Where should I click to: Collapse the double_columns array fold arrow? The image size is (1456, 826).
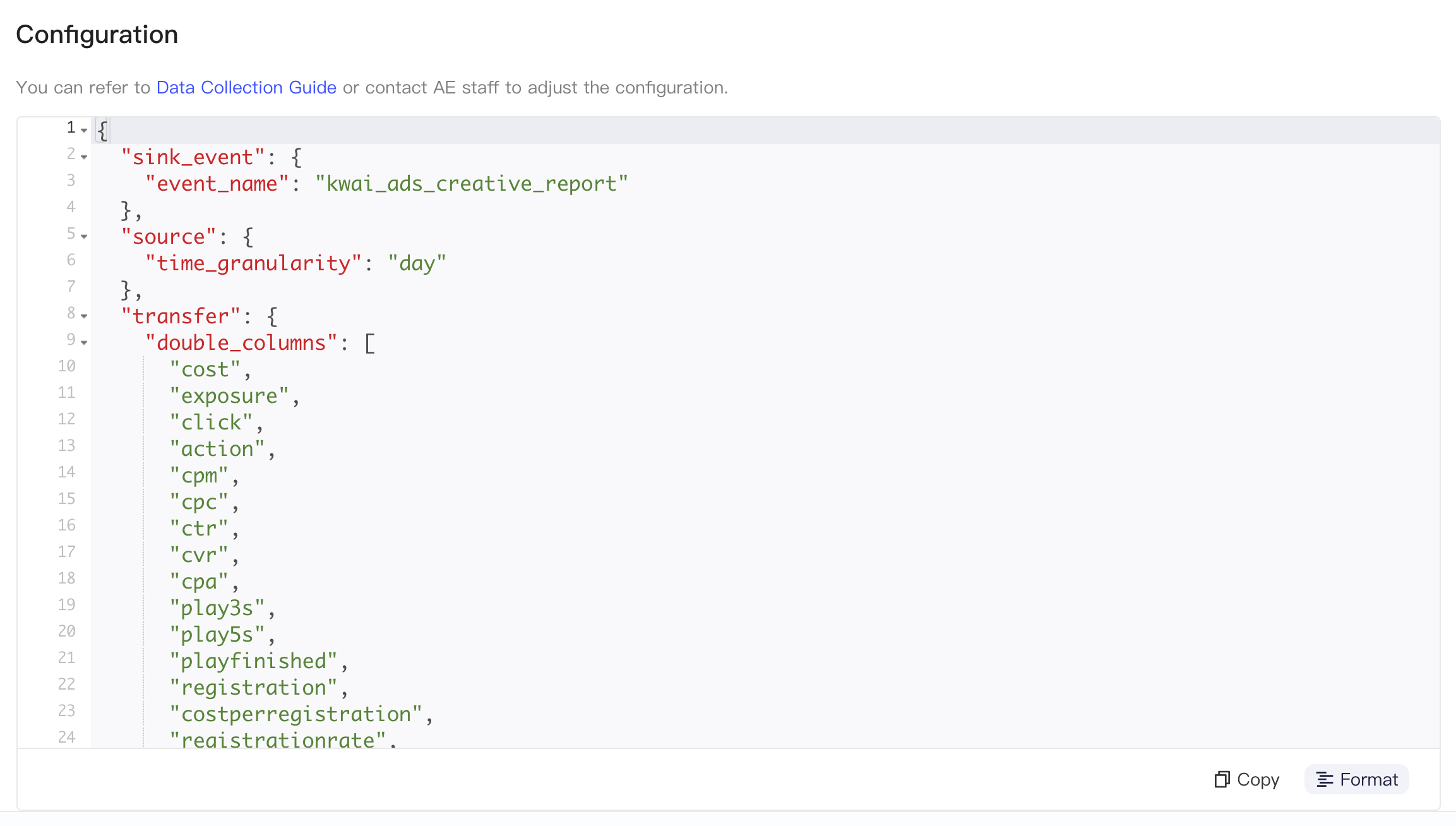click(x=84, y=342)
